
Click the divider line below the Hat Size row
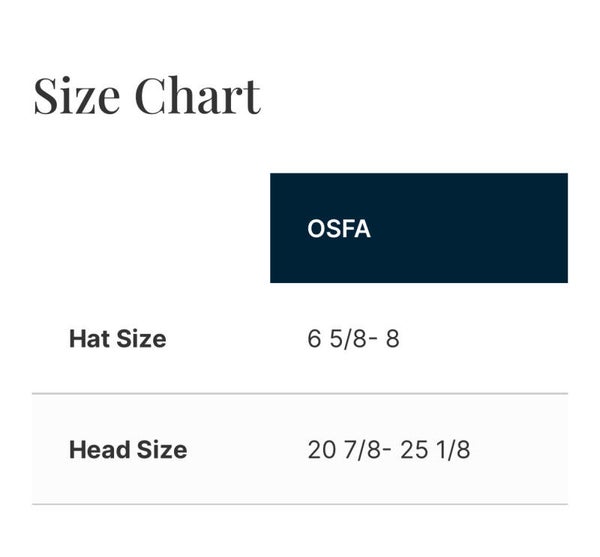[300, 394]
